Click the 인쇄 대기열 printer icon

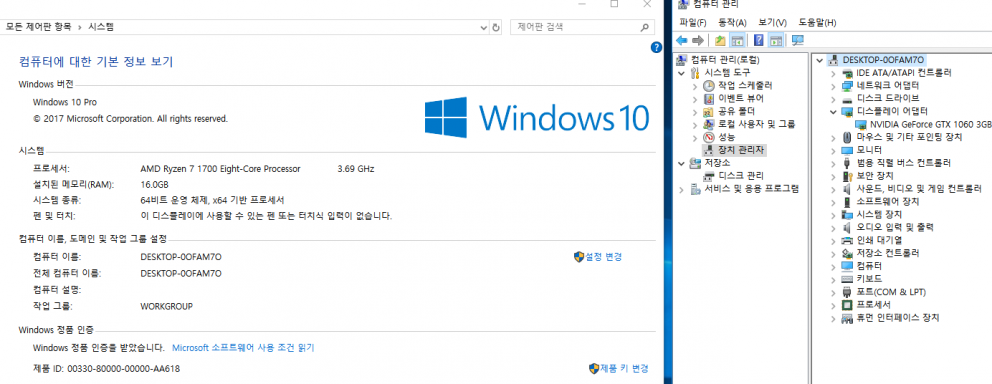coord(847,240)
